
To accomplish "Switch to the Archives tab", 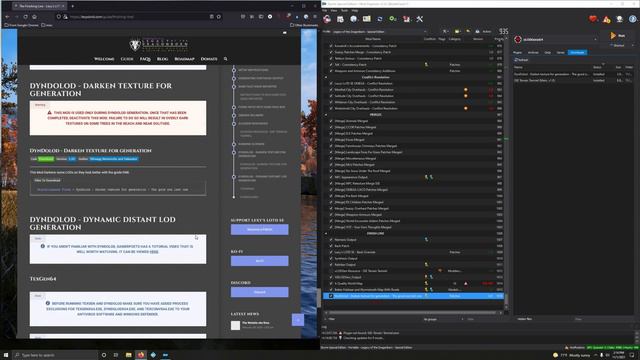I will pos(533,52).
